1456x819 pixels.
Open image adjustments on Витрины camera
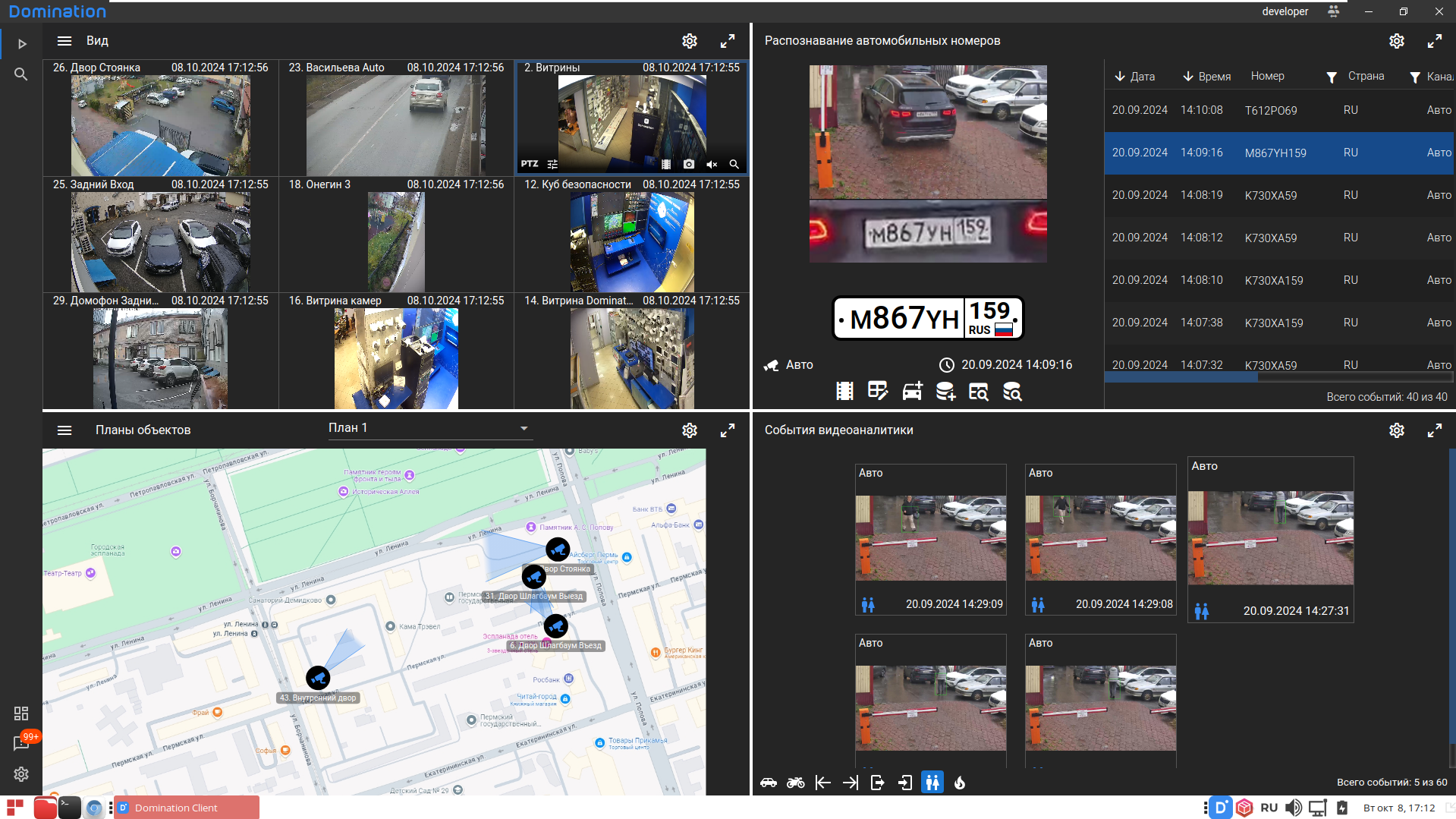pos(552,164)
